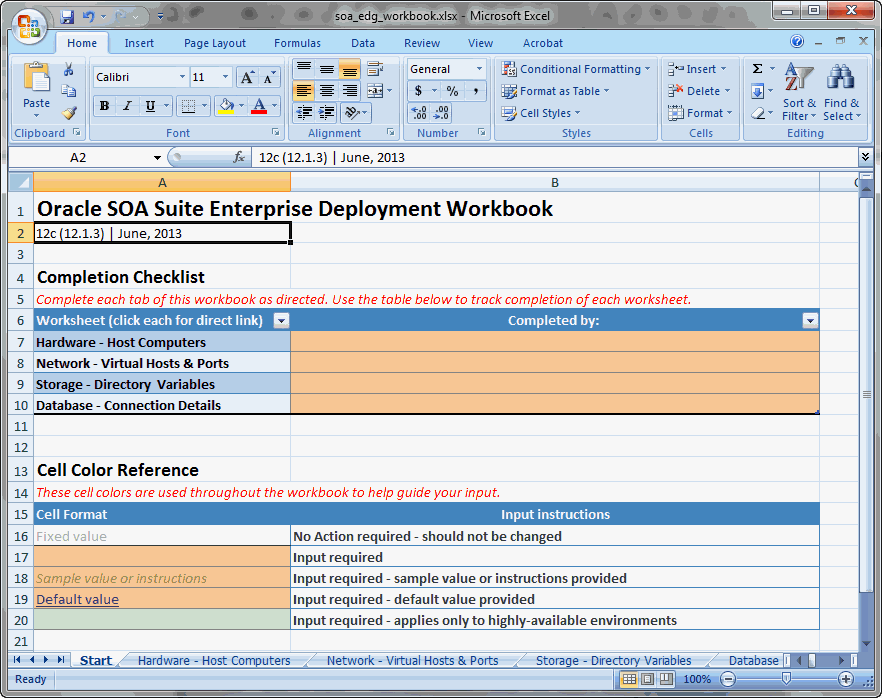Apply Comma Style format
The width and height of the screenshot is (882, 698).
[476, 91]
